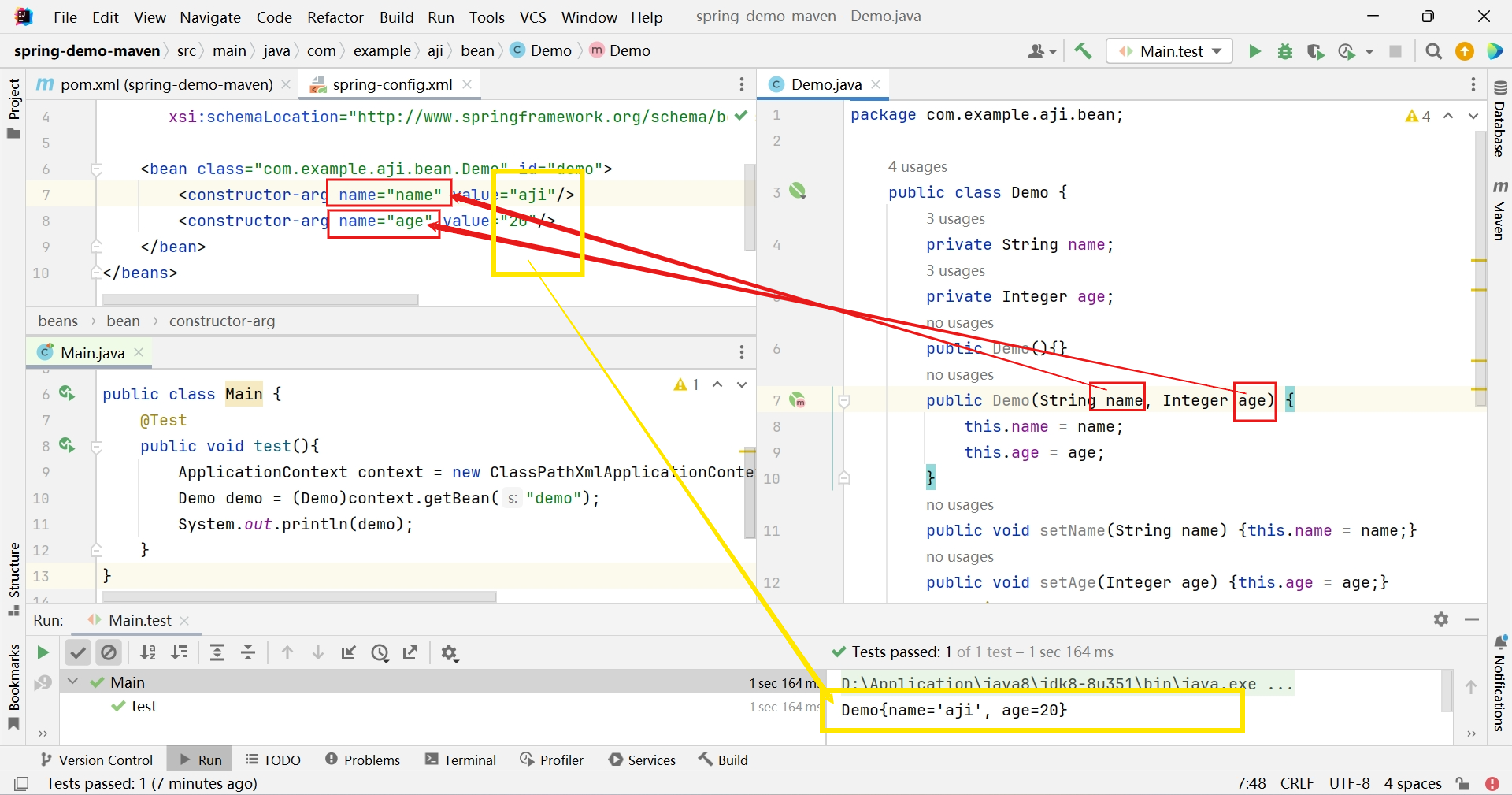Click horizontal scrollbar in spring-config.xml editor
Screen dimensions: 1512x795
tap(261, 299)
